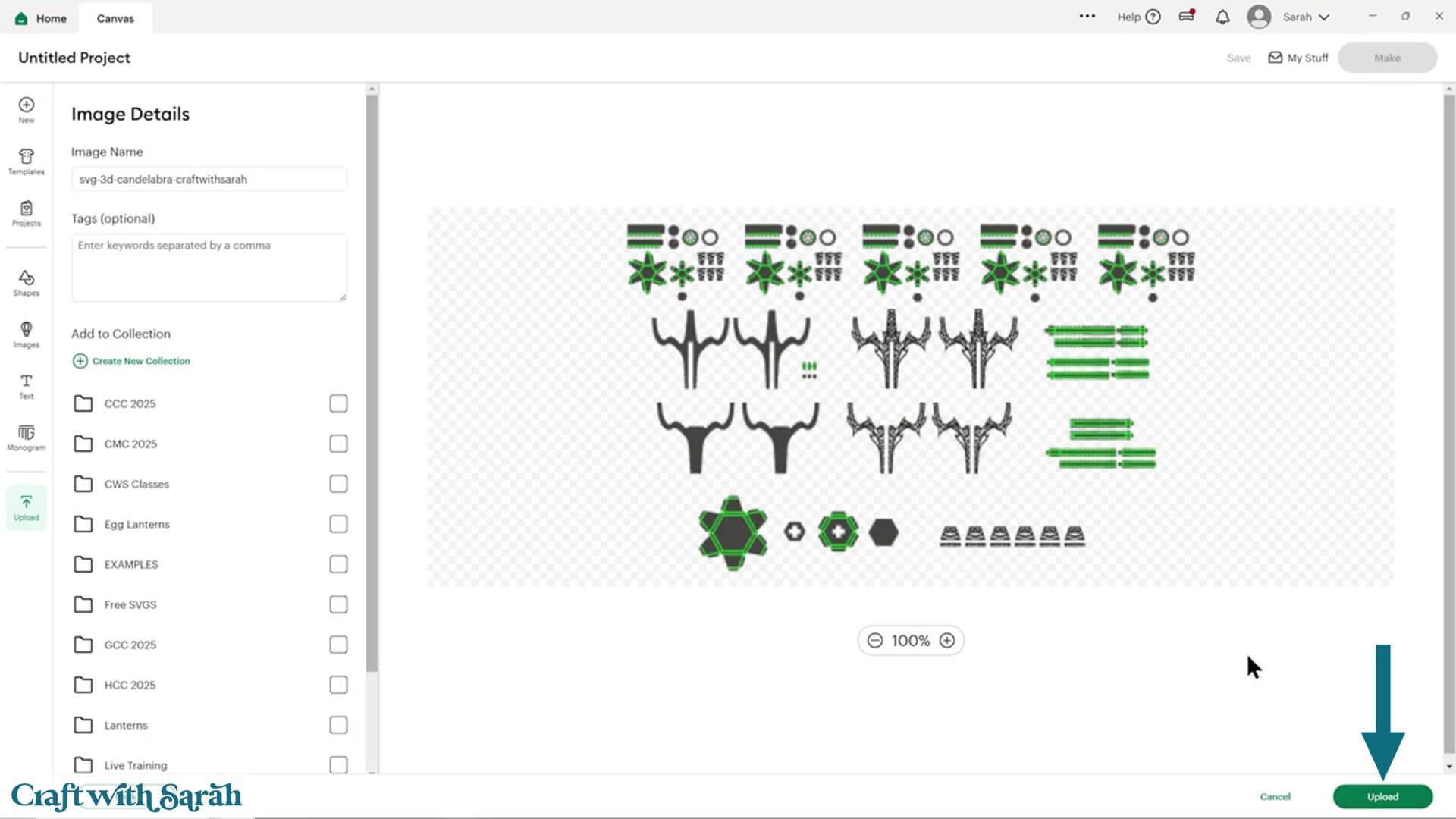Open the notifications bell
Viewport: 1456px width, 819px height.
pyautogui.click(x=1222, y=17)
